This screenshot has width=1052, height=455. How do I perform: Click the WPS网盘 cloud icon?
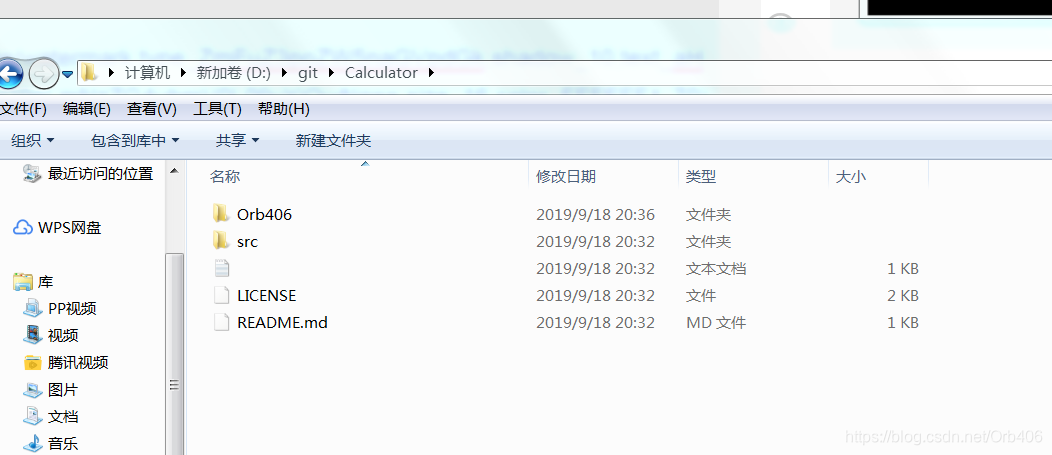coord(23,228)
